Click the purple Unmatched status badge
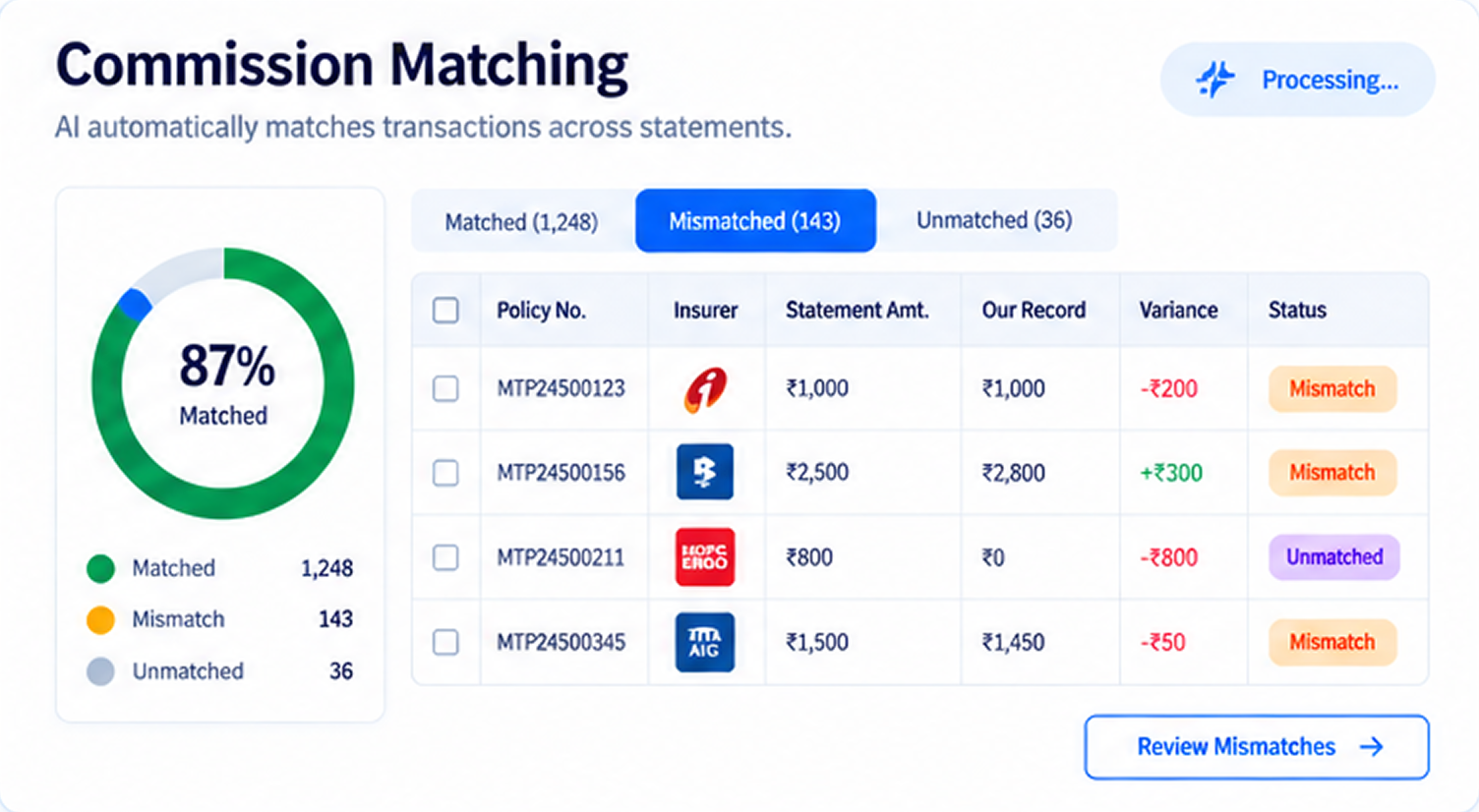 [1334, 557]
